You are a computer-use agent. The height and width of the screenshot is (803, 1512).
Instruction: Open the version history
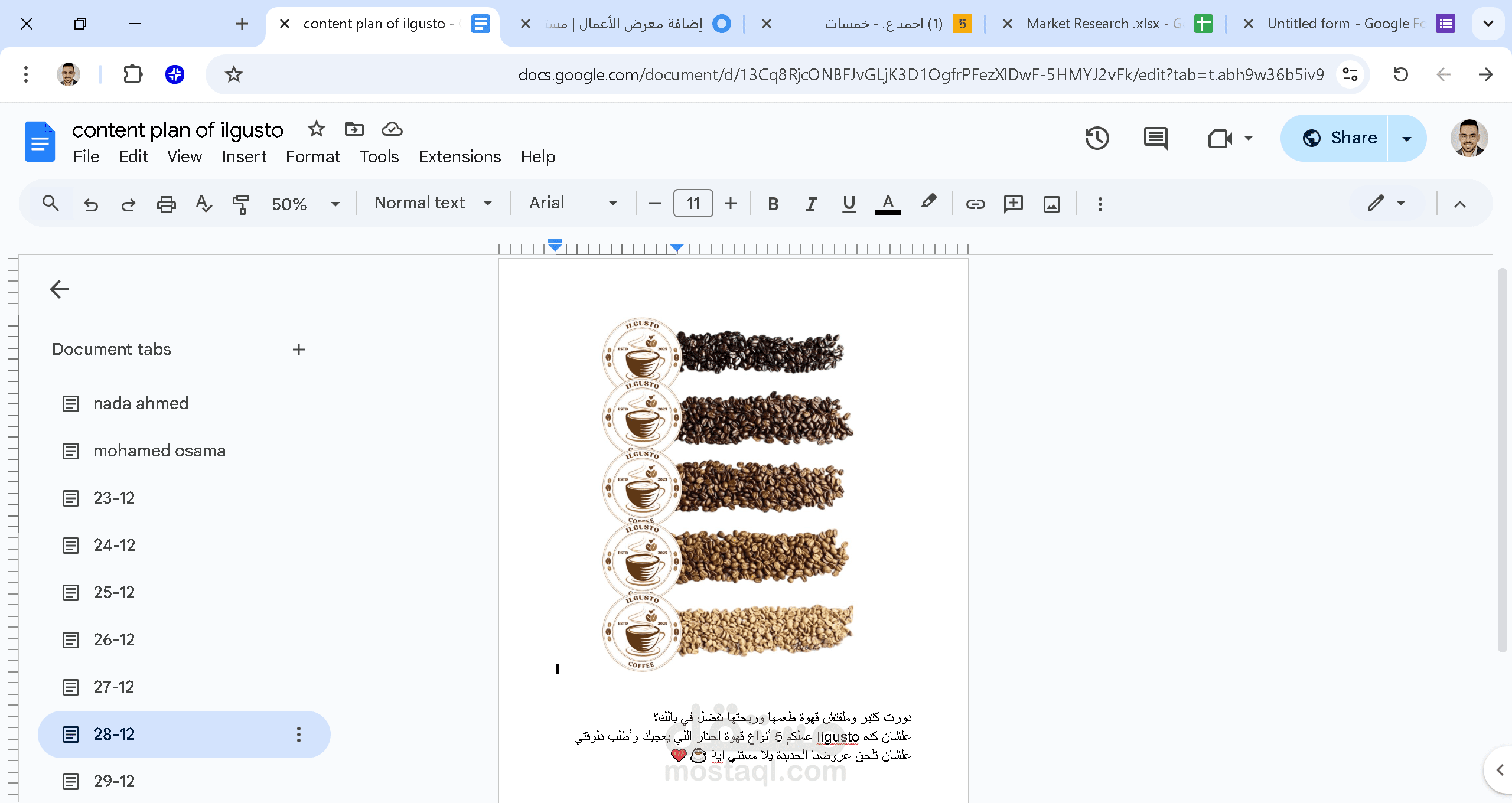point(1097,138)
